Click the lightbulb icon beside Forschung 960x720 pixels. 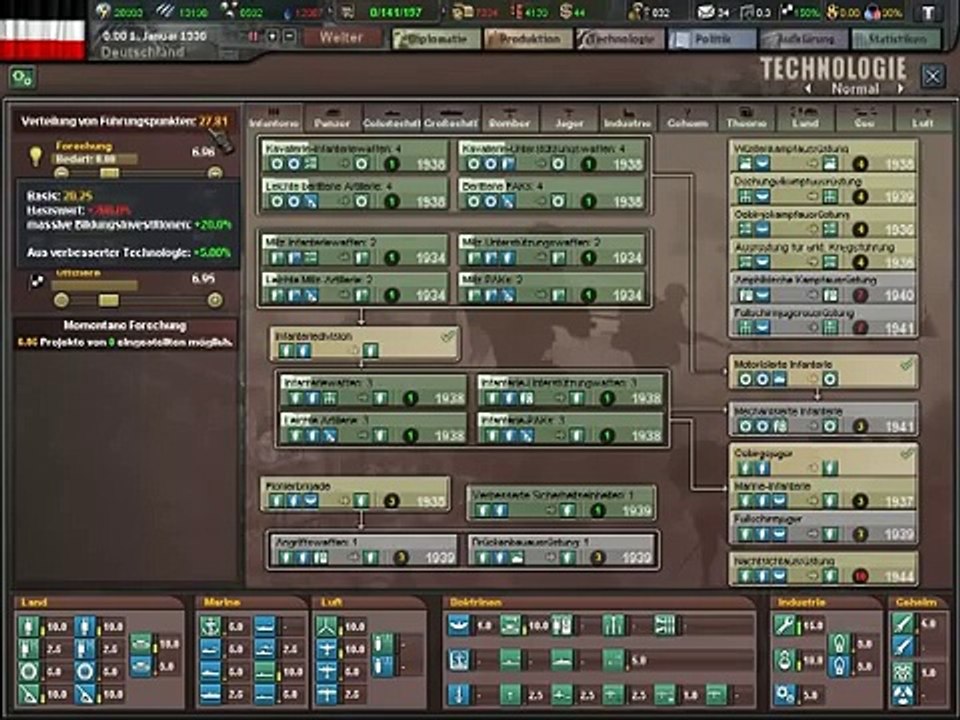pos(36,156)
